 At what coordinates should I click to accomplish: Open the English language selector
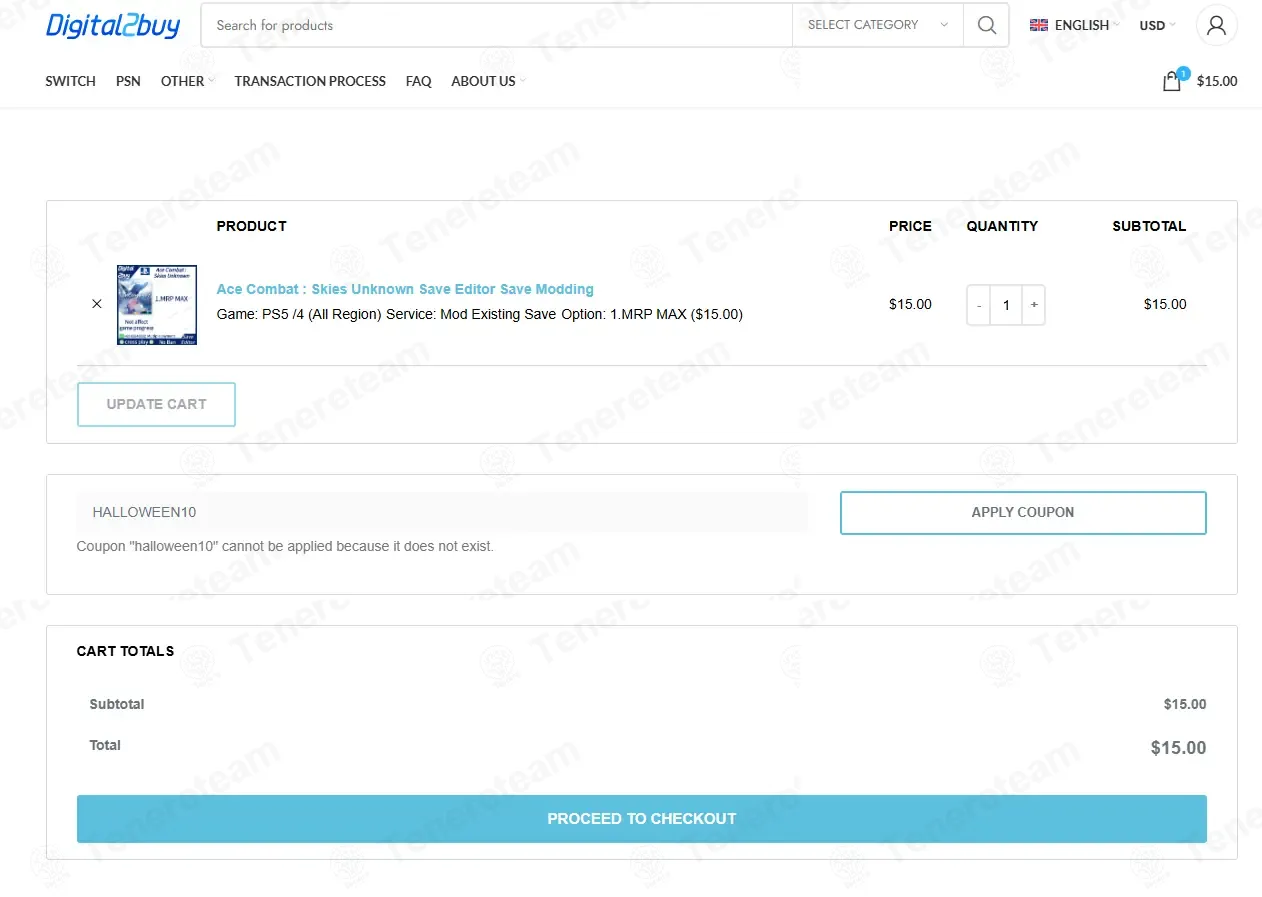pos(1074,25)
